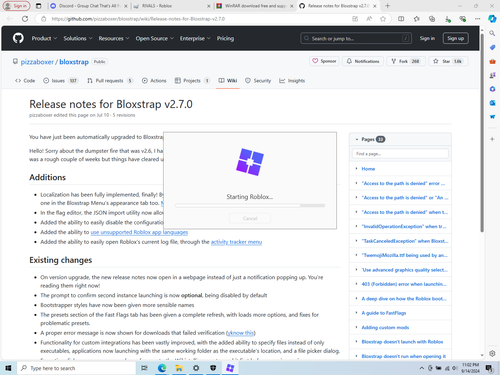Image resolution: width=500 pixels, height=375 pixels.
Task: Click the Starting Roblox progress bar
Action: [250, 206]
